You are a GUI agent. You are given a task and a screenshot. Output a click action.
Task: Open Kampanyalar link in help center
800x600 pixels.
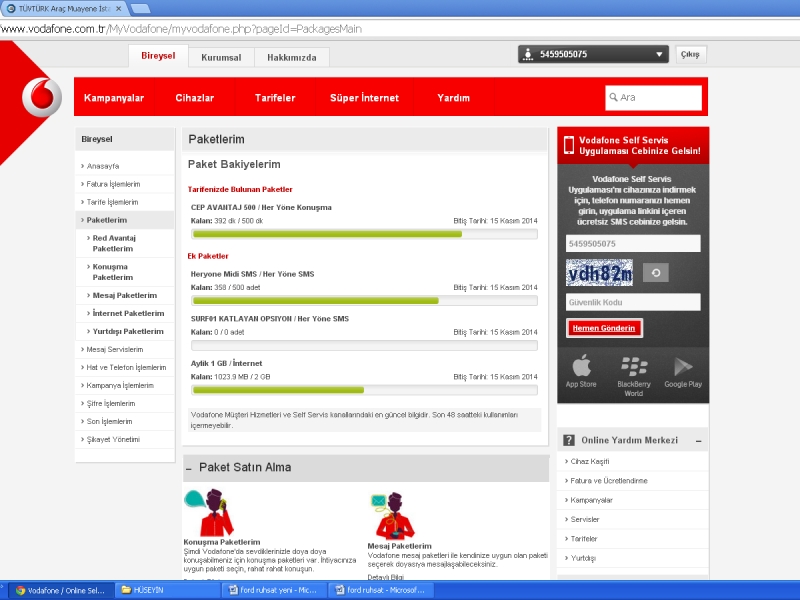click(591, 500)
